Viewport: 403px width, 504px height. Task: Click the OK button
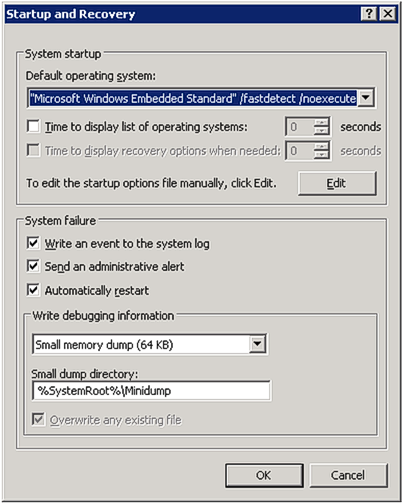pos(264,475)
